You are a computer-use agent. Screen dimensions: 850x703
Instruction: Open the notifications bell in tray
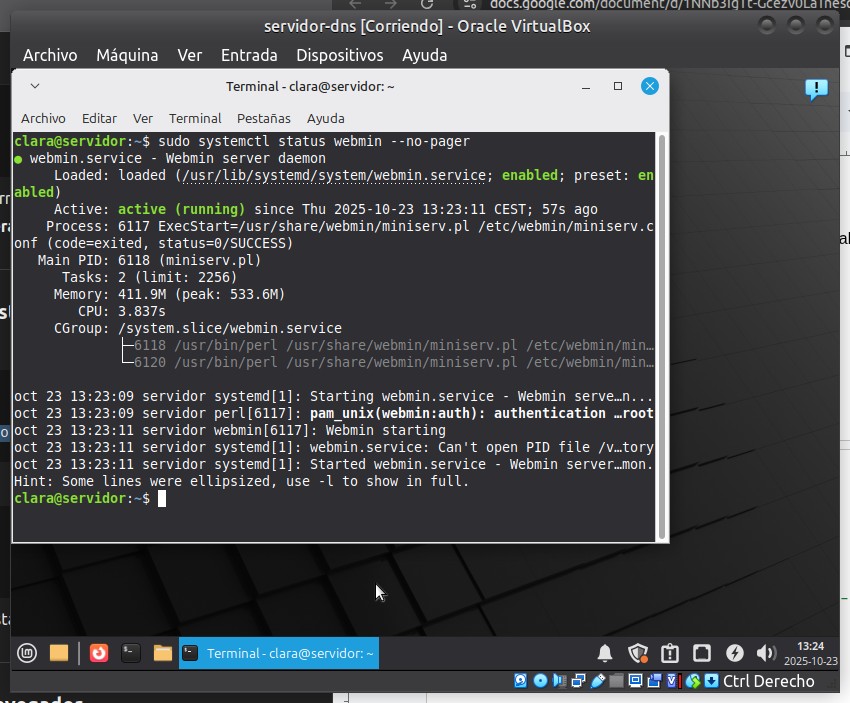(x=605, y=653)
